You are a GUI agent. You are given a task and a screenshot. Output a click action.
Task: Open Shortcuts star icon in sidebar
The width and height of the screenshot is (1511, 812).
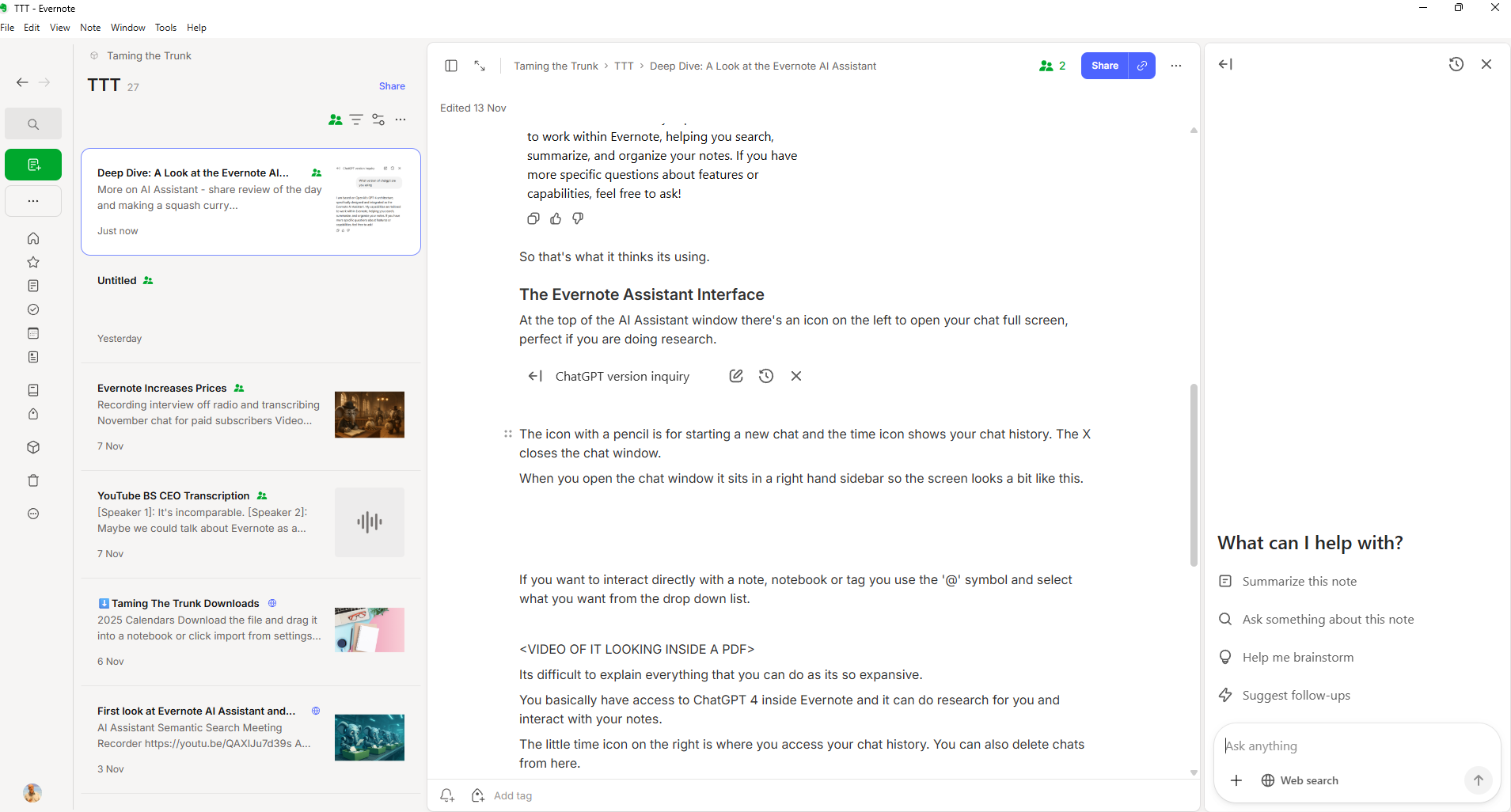[33, 262]
